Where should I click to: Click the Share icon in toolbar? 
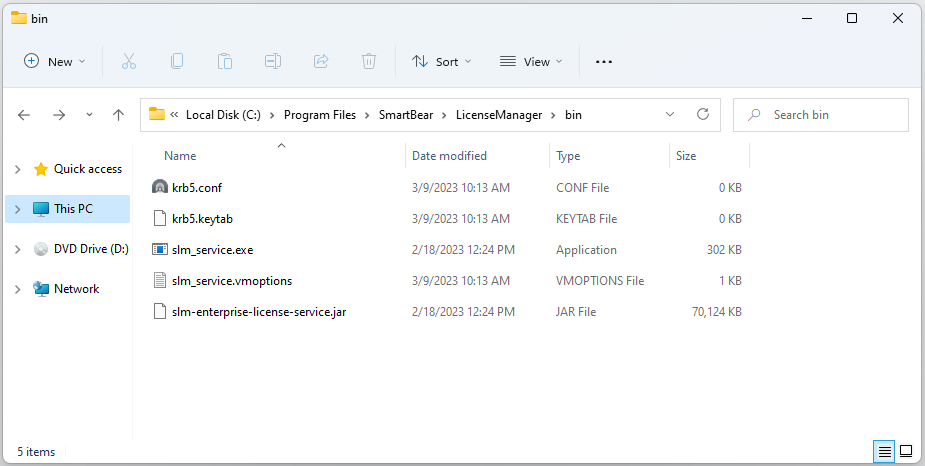click(321, 61)
